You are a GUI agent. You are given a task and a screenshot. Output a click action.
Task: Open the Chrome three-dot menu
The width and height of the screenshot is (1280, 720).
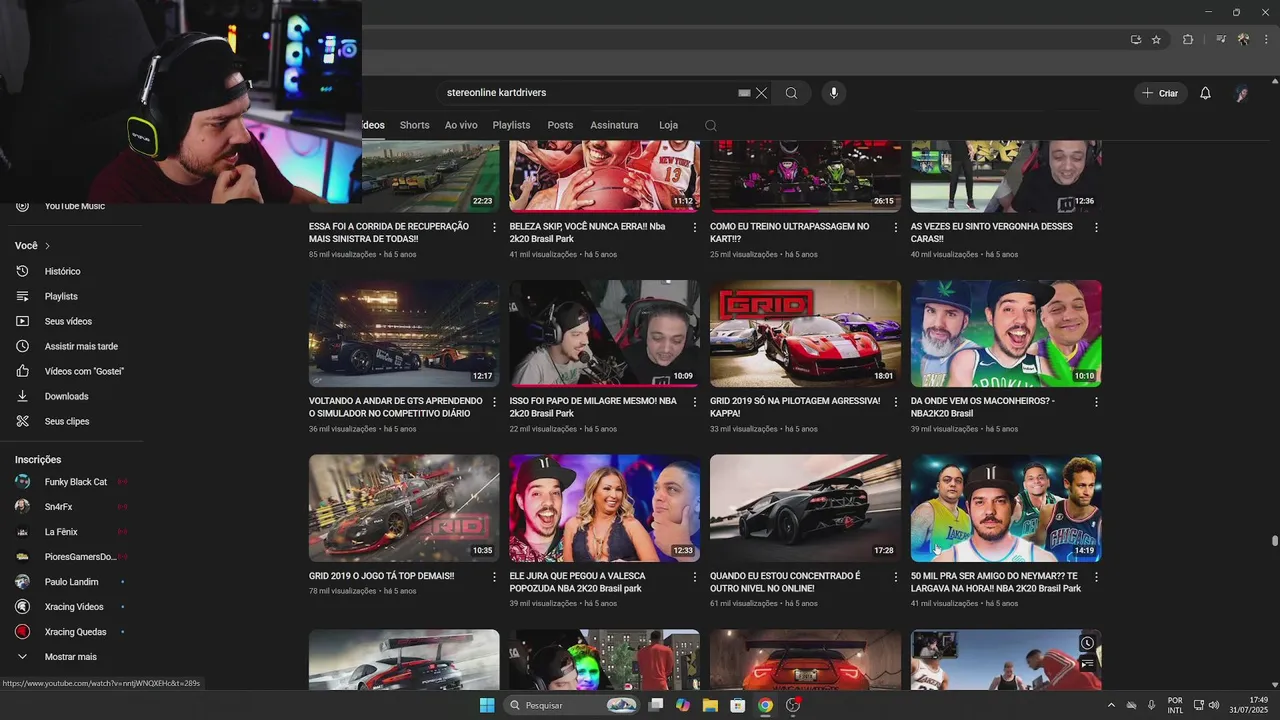[1266, 39]
